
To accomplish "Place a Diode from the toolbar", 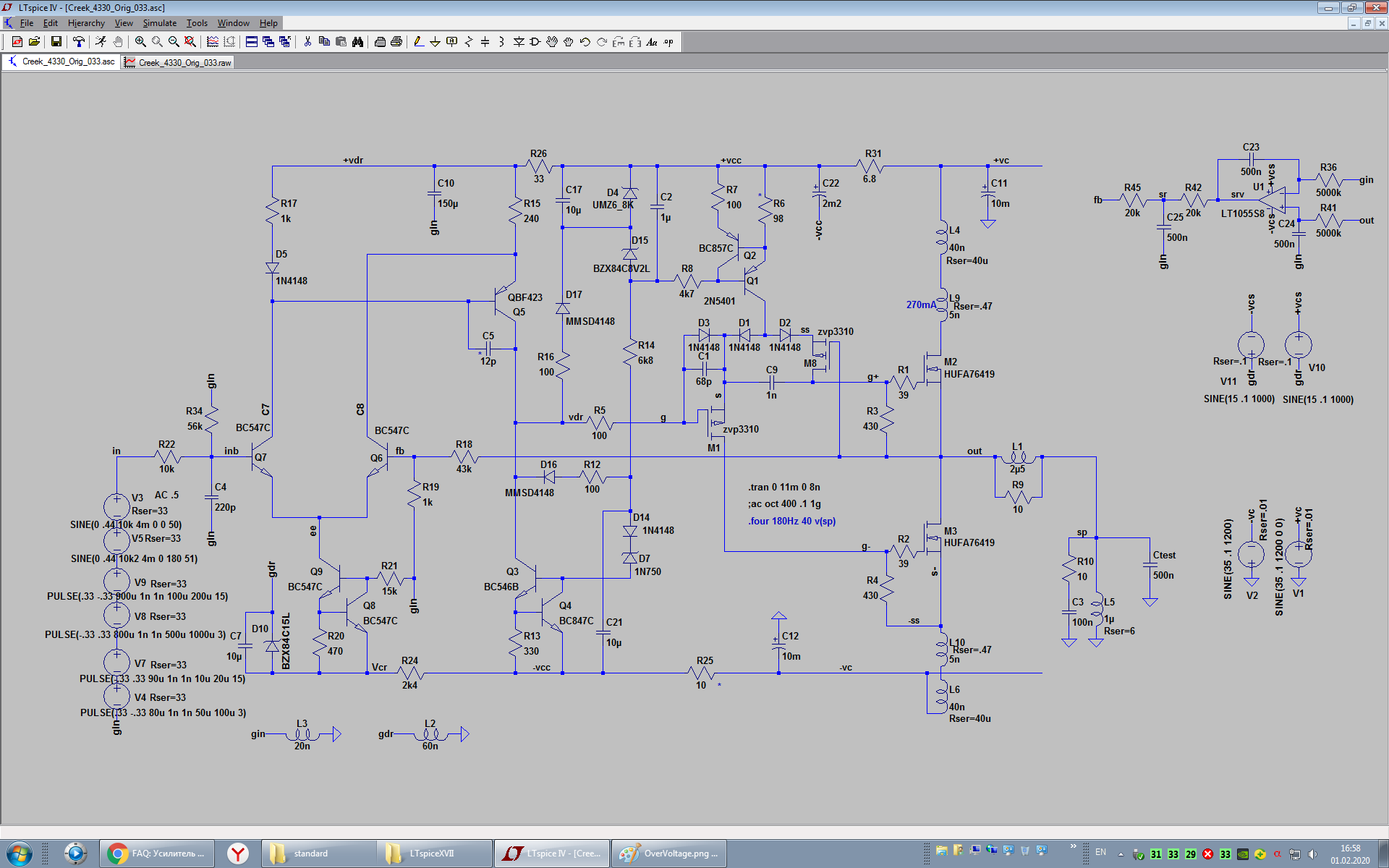I will (x=519, y=42).
